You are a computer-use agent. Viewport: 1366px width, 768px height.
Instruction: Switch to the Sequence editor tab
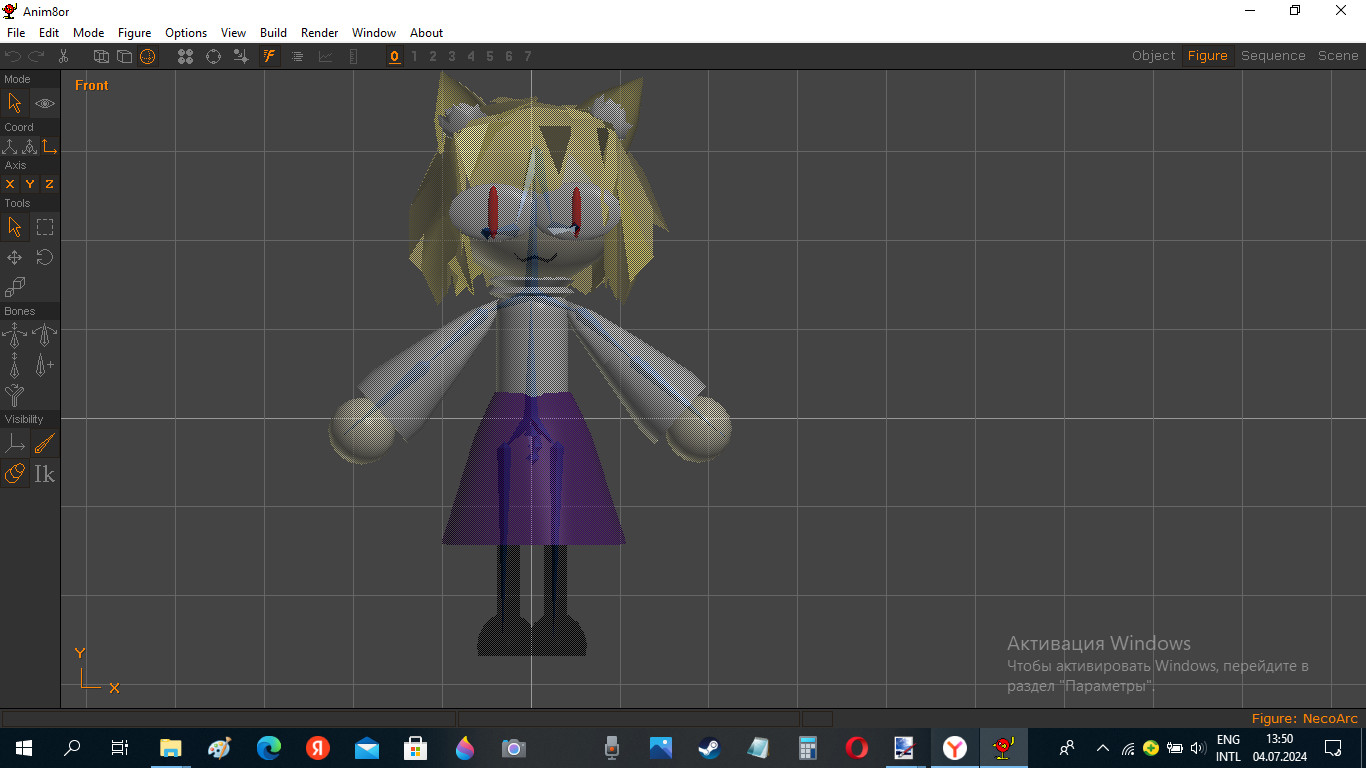[x=1273, y=55]
